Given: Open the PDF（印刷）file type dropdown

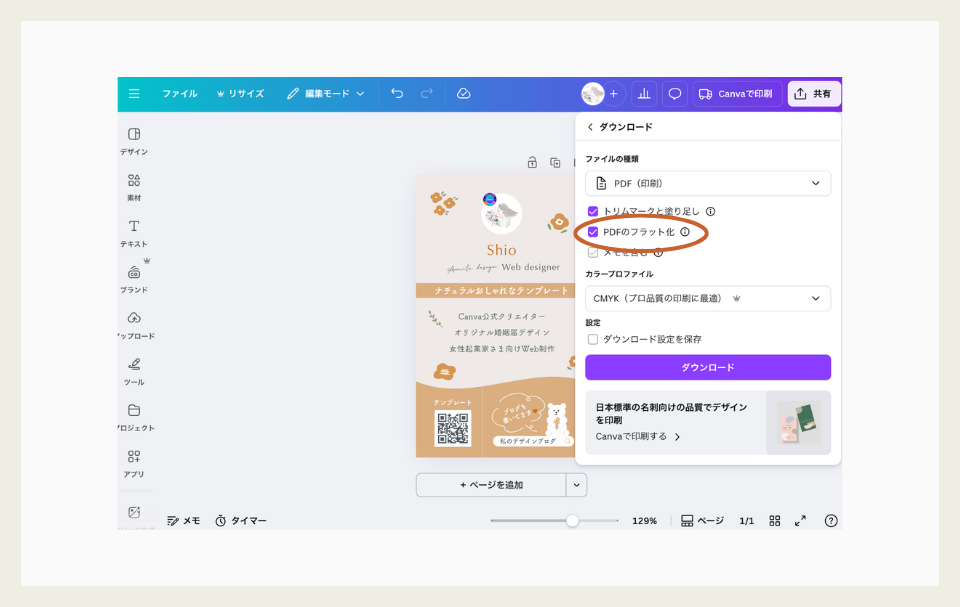Looking at the screenshot, I should (x=707, y=183).
